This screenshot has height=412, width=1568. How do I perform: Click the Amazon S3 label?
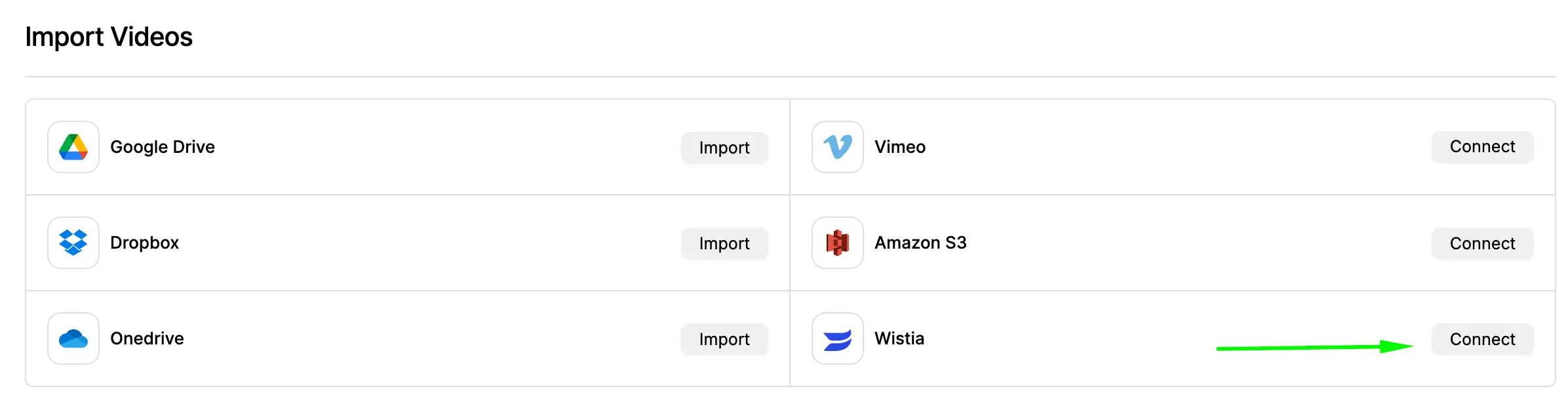coord(920,243)
